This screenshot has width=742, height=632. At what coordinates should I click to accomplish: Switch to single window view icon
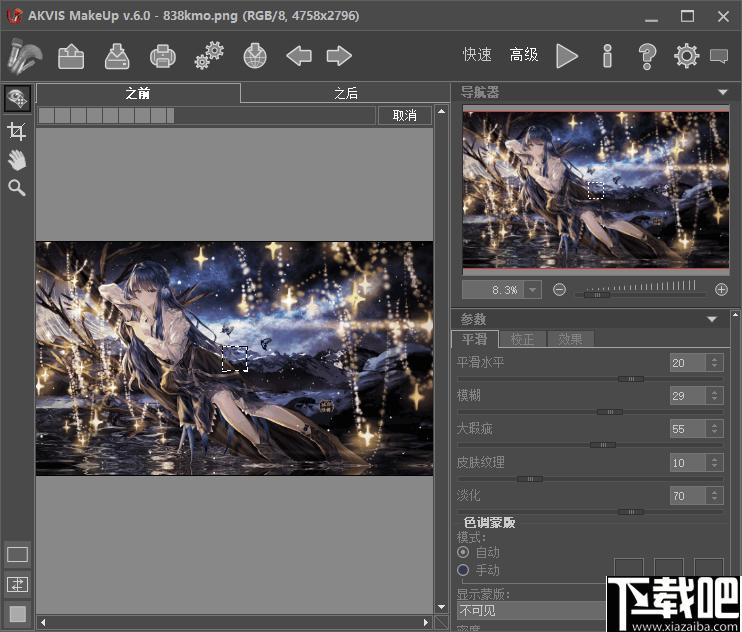pyautogui.click(x=18, y=554)
